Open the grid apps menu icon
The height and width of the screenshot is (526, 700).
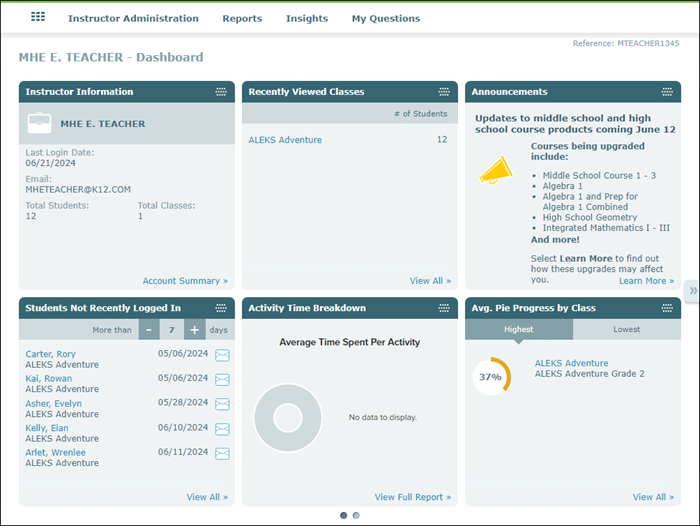tap(38, 18)
